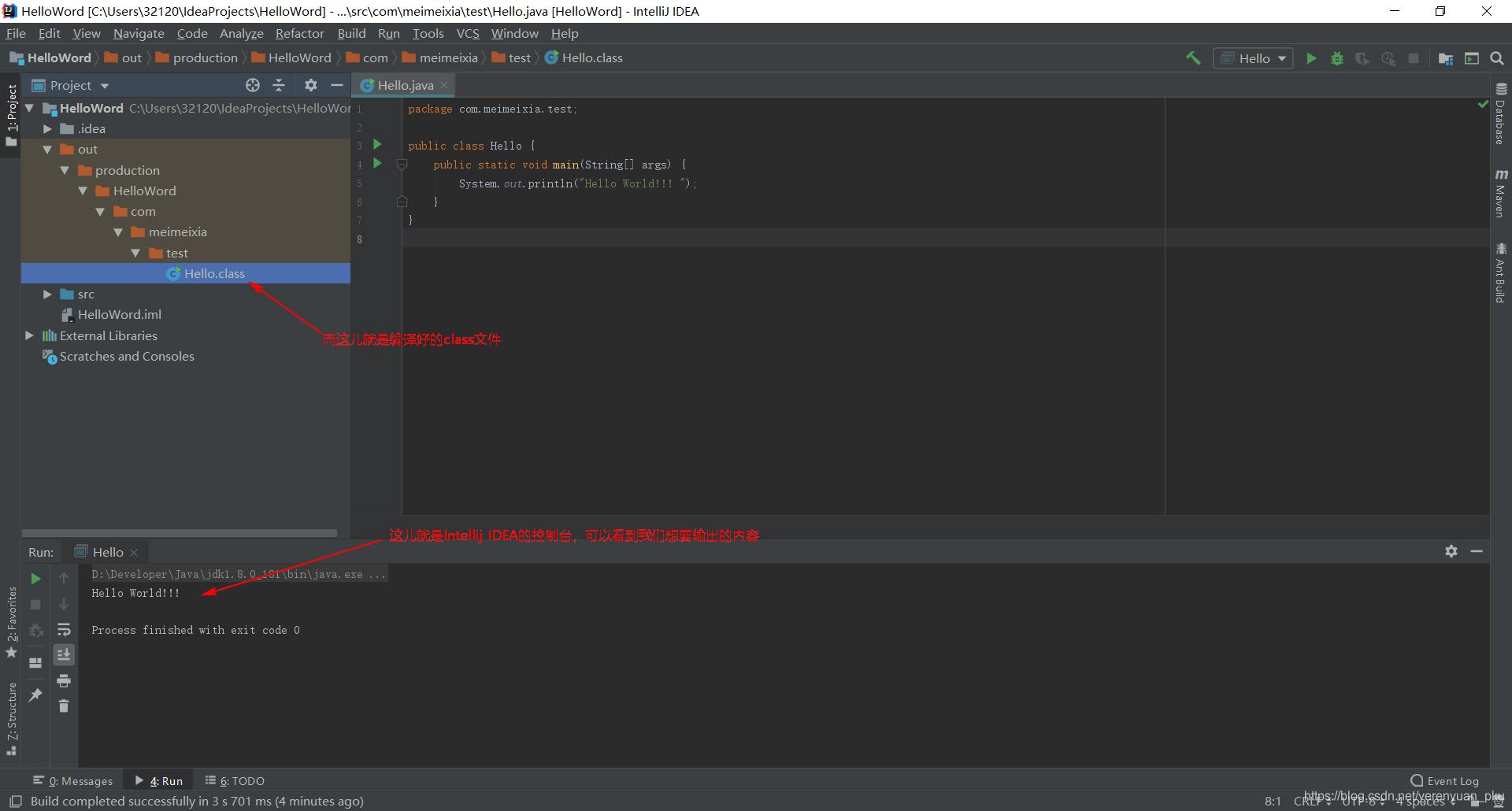Open Project panel gear settings
Image resolution: width=1512 pixels, height=811 pixels.
coord(311,85)
